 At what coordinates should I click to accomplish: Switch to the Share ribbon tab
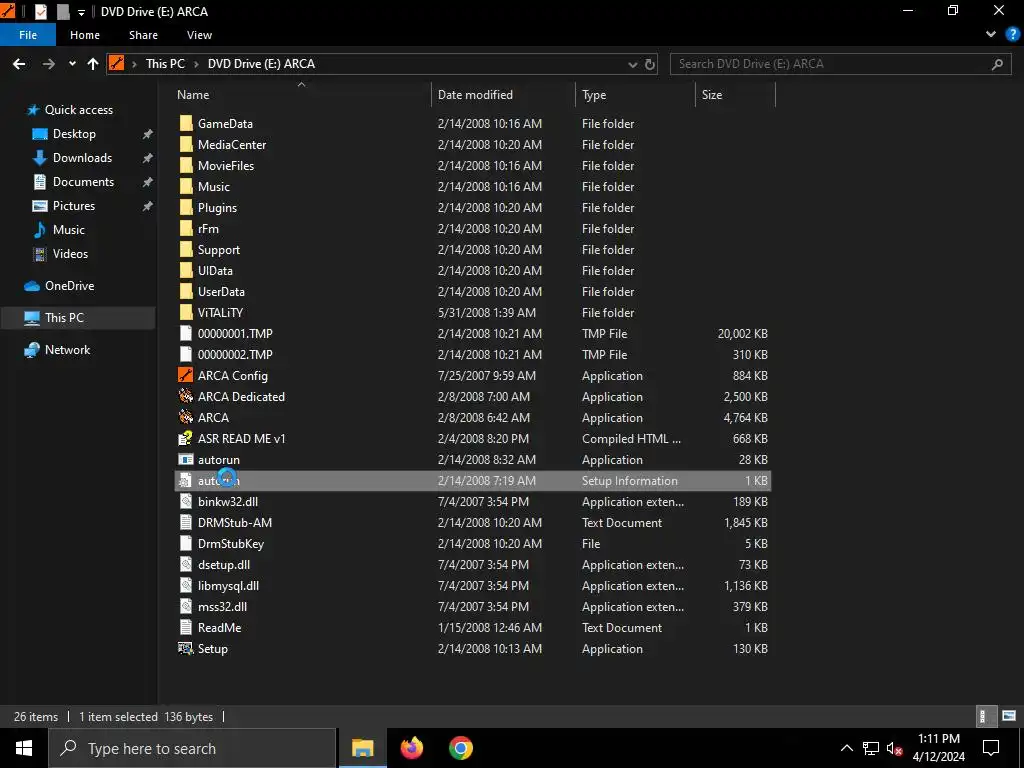[143, 35]
